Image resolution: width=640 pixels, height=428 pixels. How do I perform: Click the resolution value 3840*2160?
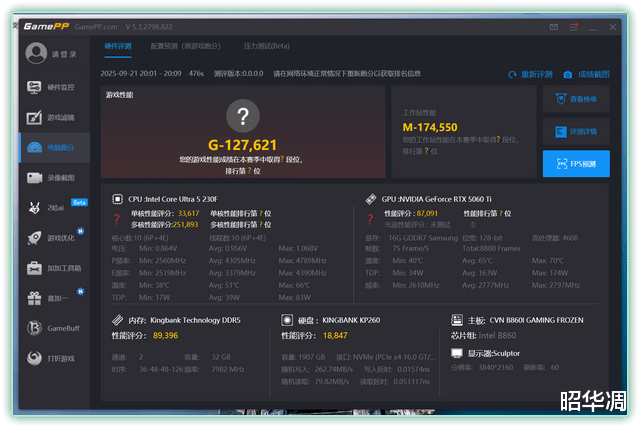tap(496, 367)
